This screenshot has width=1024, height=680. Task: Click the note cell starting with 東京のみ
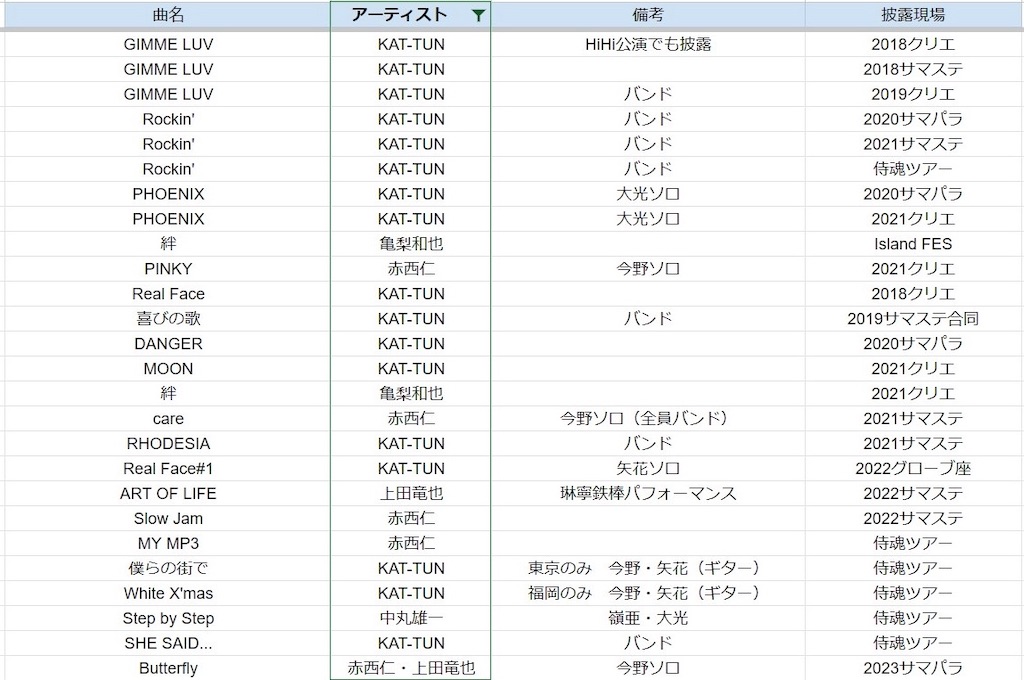pyautogui.click(x=648, y=568)
